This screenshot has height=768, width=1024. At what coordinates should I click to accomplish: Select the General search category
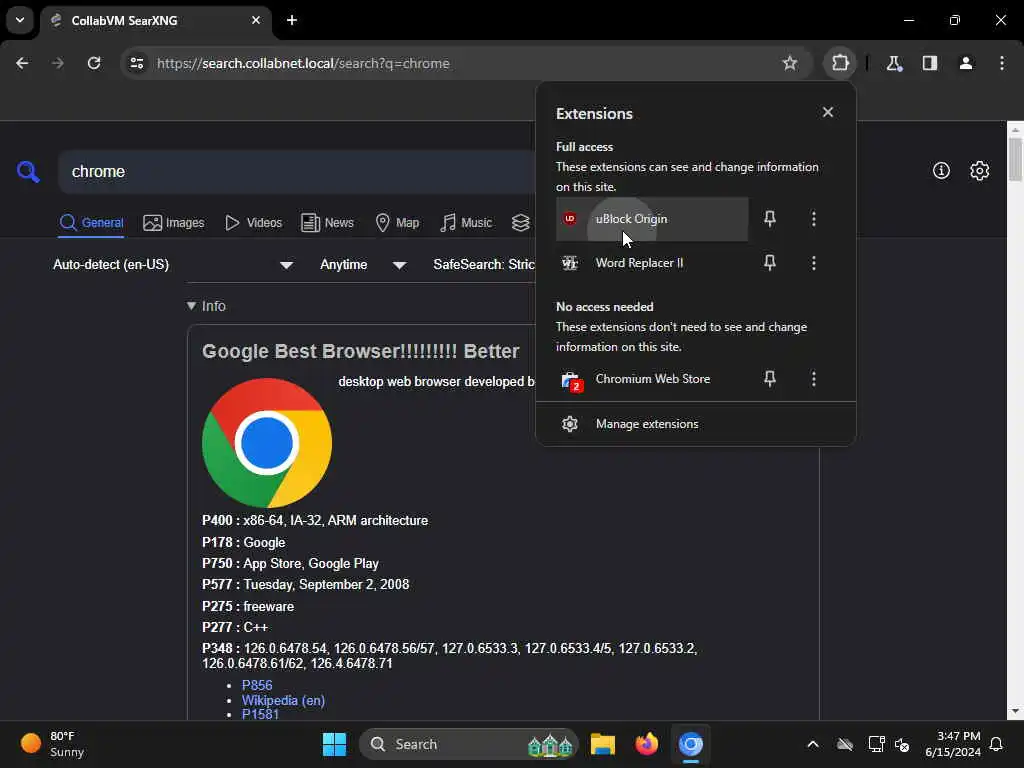91,223
